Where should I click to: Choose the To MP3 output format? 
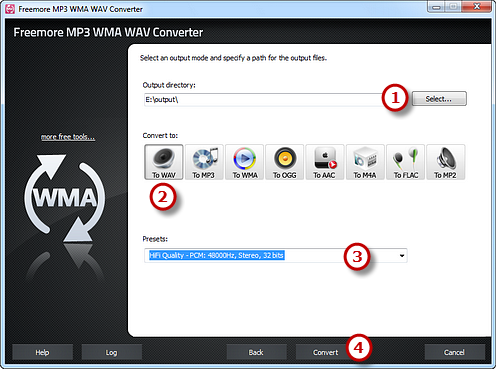[x=204, y=162]
